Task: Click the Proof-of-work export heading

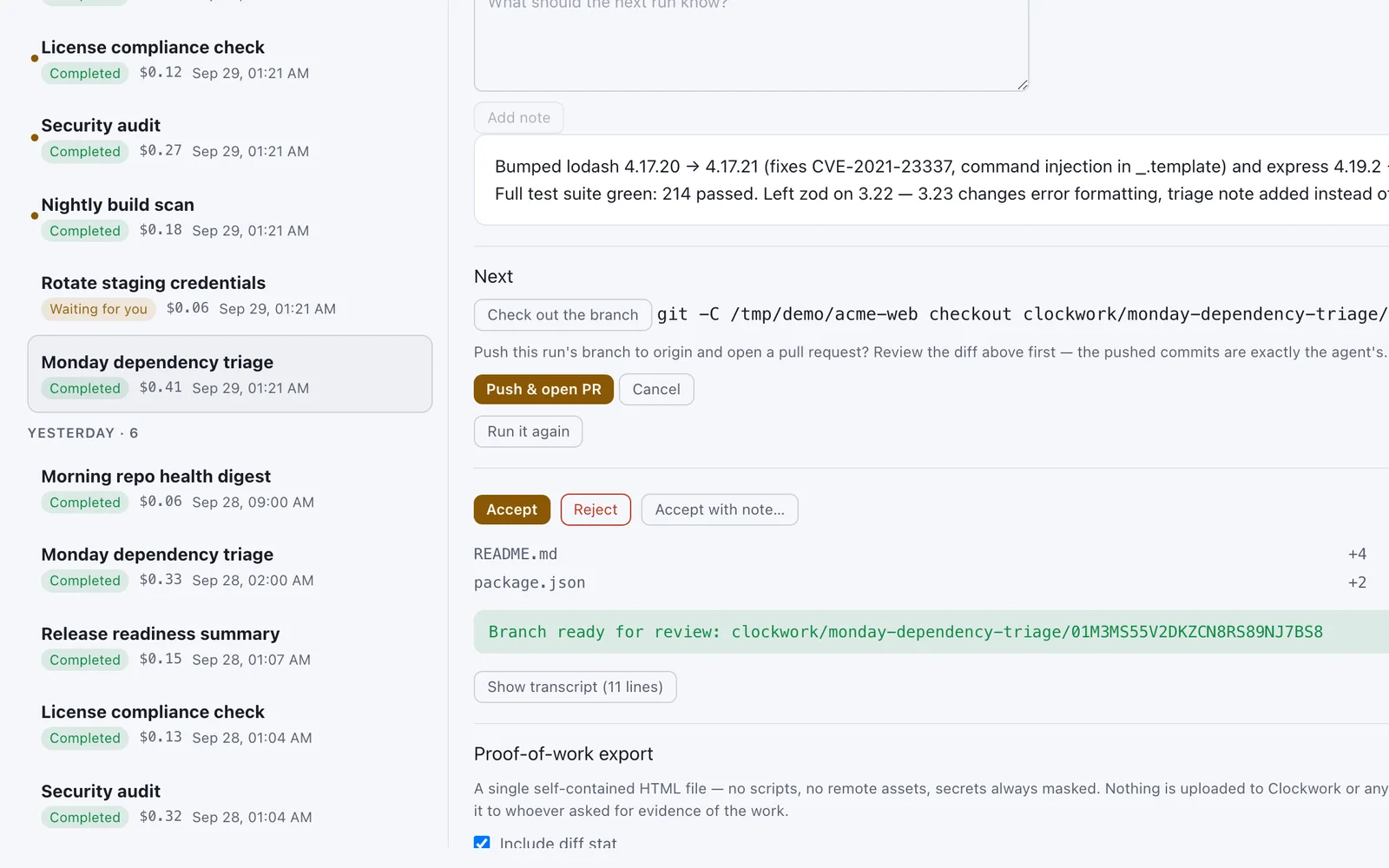Action: (563, 754)
